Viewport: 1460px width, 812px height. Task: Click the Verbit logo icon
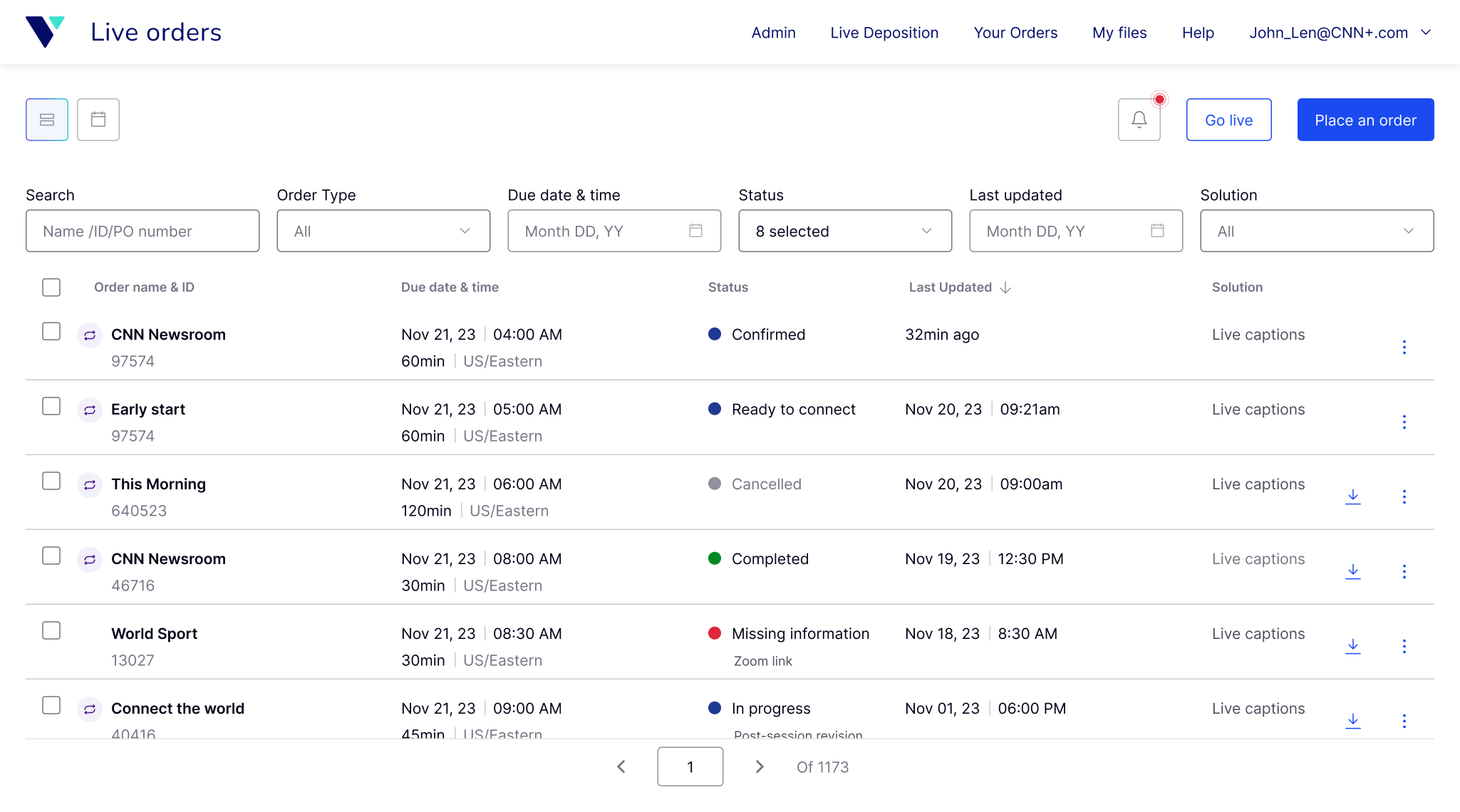click(x=45, y=32)
